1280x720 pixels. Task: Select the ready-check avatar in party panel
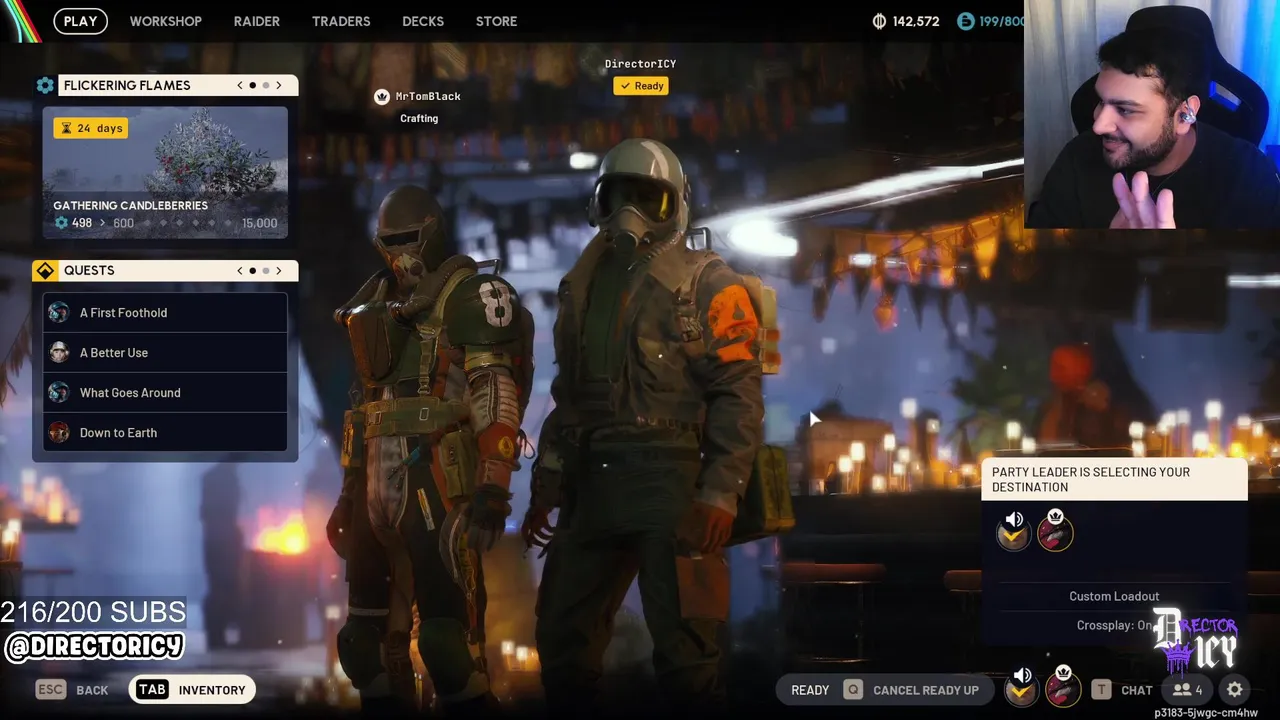click(x=1013, y=535)
